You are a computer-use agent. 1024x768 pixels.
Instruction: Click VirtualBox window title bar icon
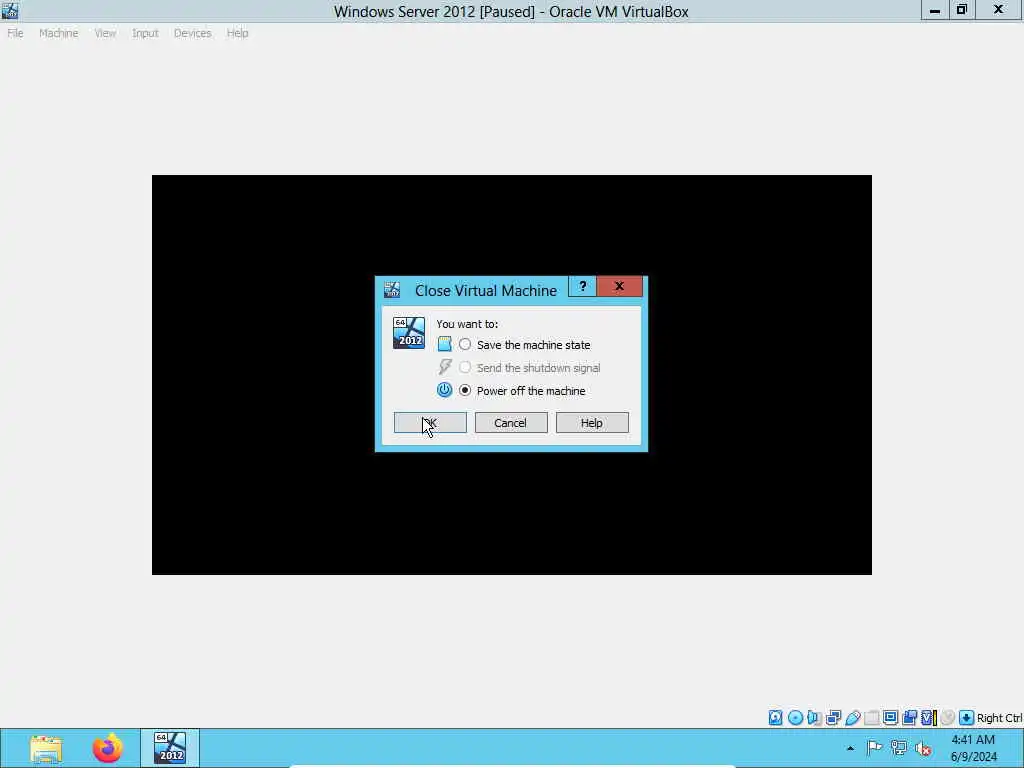(x=10, y=10)
